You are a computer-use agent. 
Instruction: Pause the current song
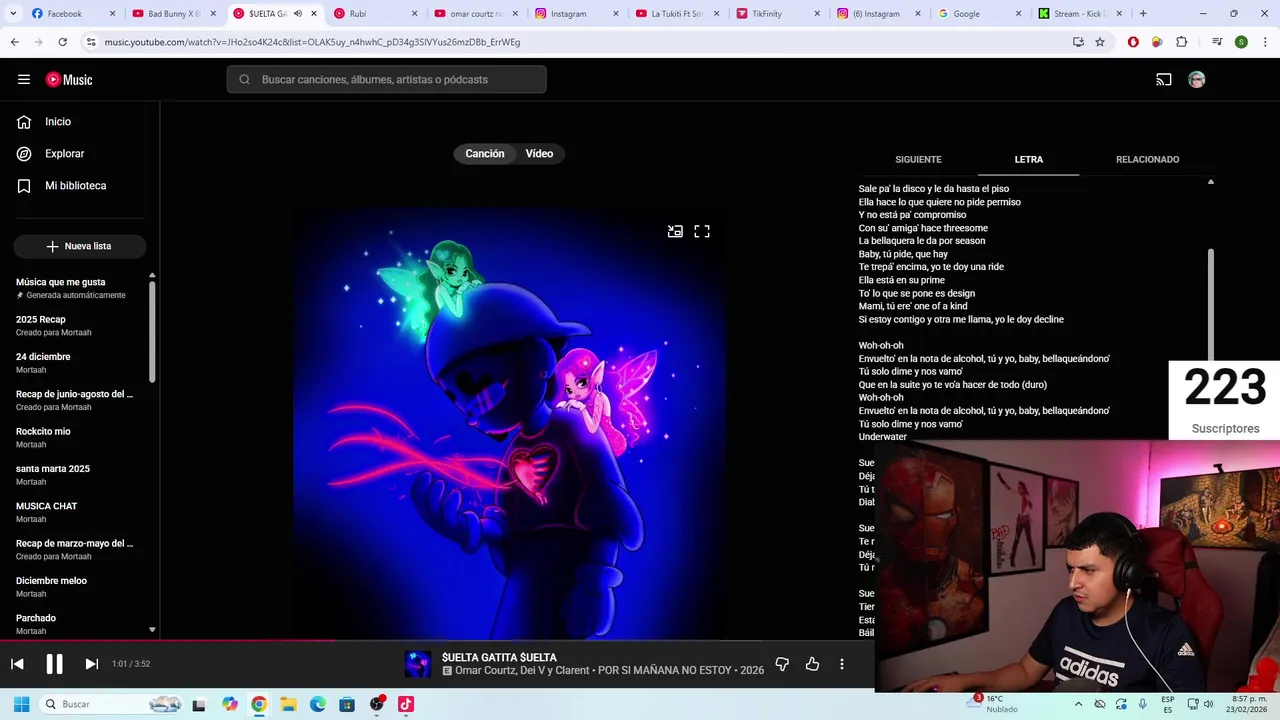tap(54, 664)
